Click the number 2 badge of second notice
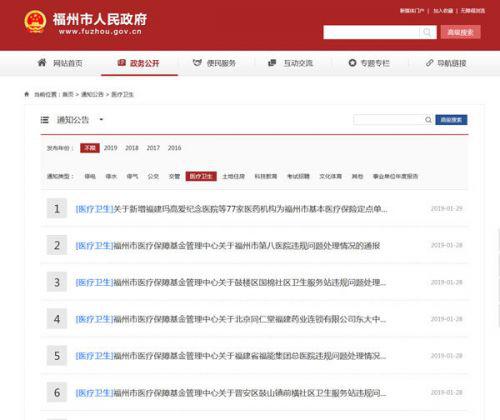The width and height of the screenshot is (500, 420). 57,245
